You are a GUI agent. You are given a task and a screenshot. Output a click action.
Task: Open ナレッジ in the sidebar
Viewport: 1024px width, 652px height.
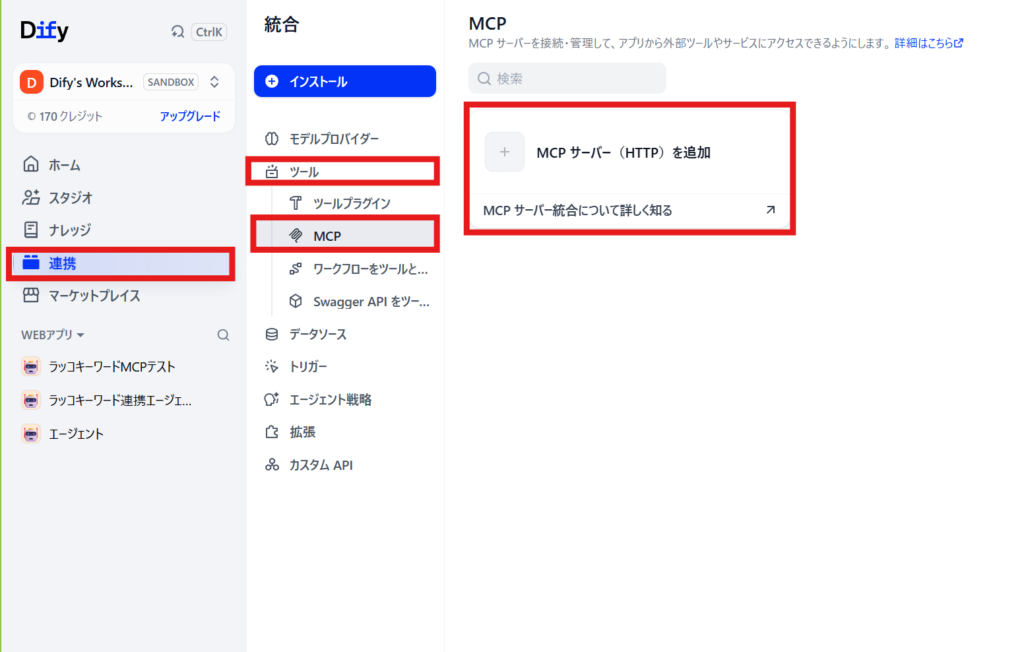pyautogui.click(x=123, y=230)
